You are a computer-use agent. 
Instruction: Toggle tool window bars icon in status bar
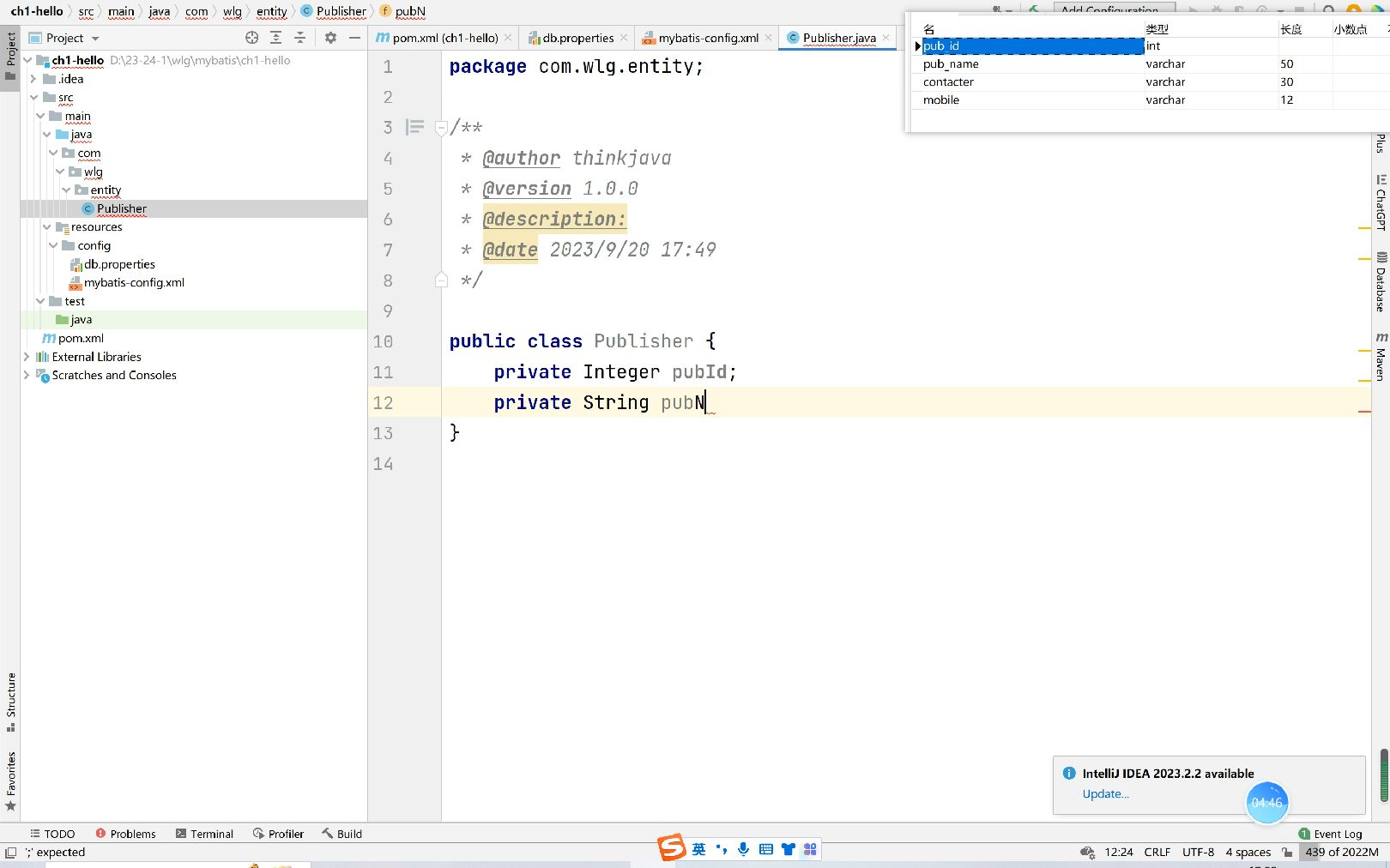pyautogui.click(x=10, y=853)
